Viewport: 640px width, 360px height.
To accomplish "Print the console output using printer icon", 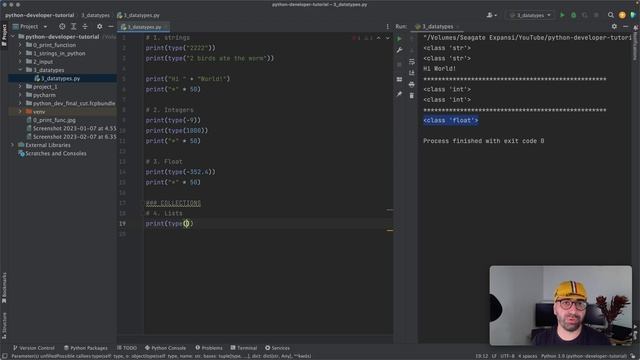I will [411, 84].
